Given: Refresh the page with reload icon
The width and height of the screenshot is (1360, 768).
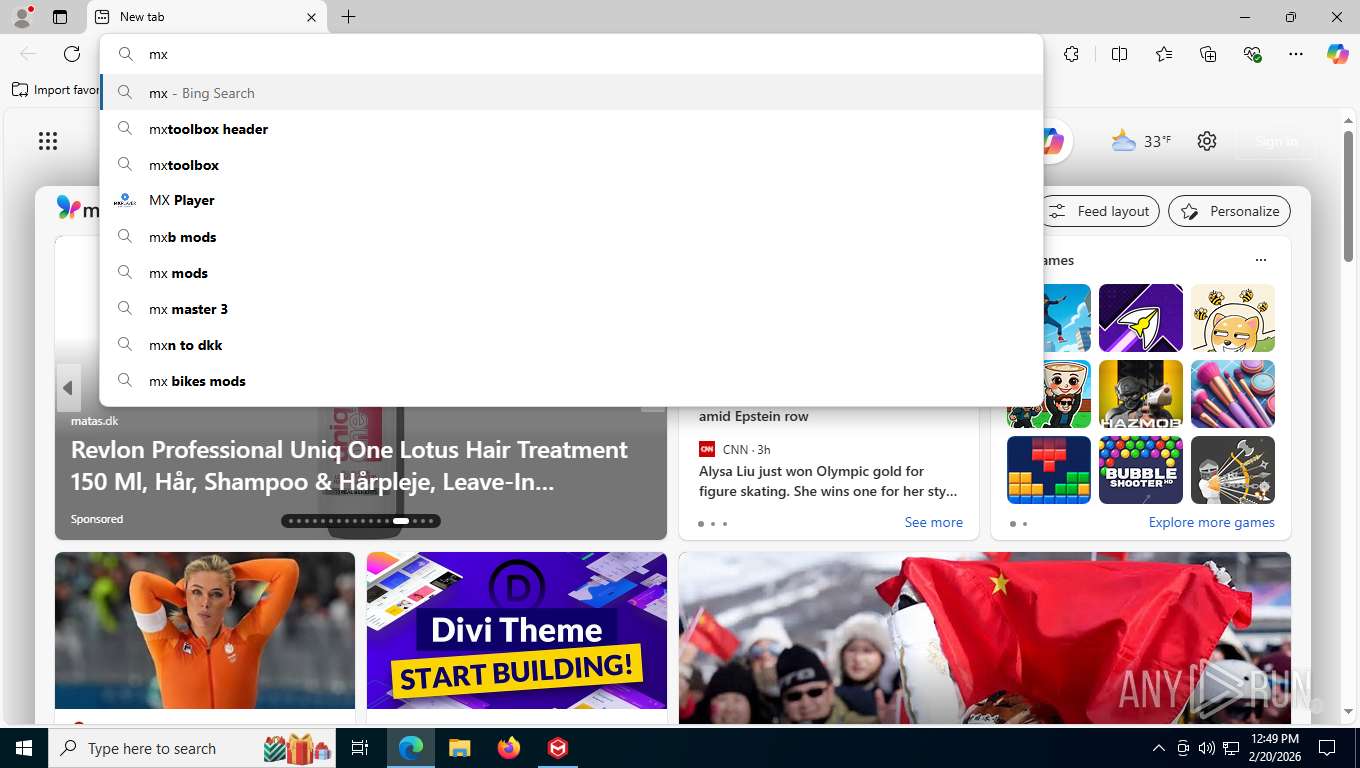Looking at the screenshot, I should [x=72, y=54].
